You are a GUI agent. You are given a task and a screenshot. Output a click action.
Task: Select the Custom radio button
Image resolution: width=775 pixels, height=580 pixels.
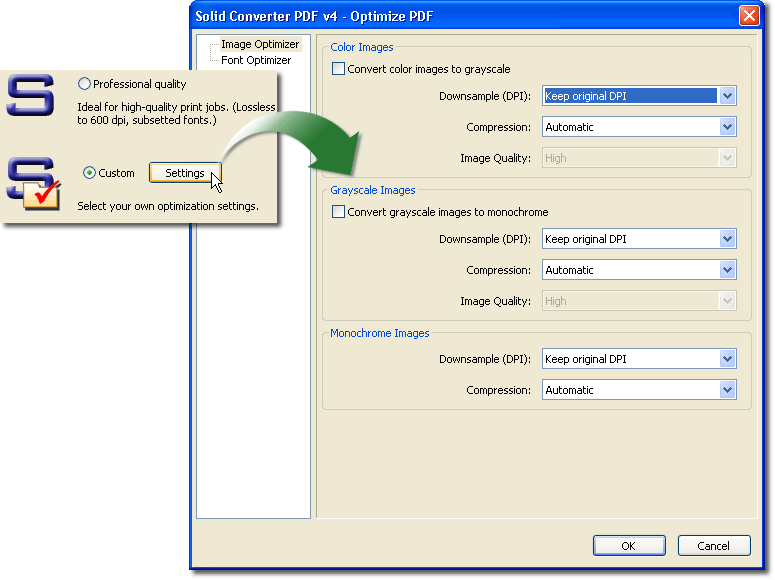[x=89, y=173]
